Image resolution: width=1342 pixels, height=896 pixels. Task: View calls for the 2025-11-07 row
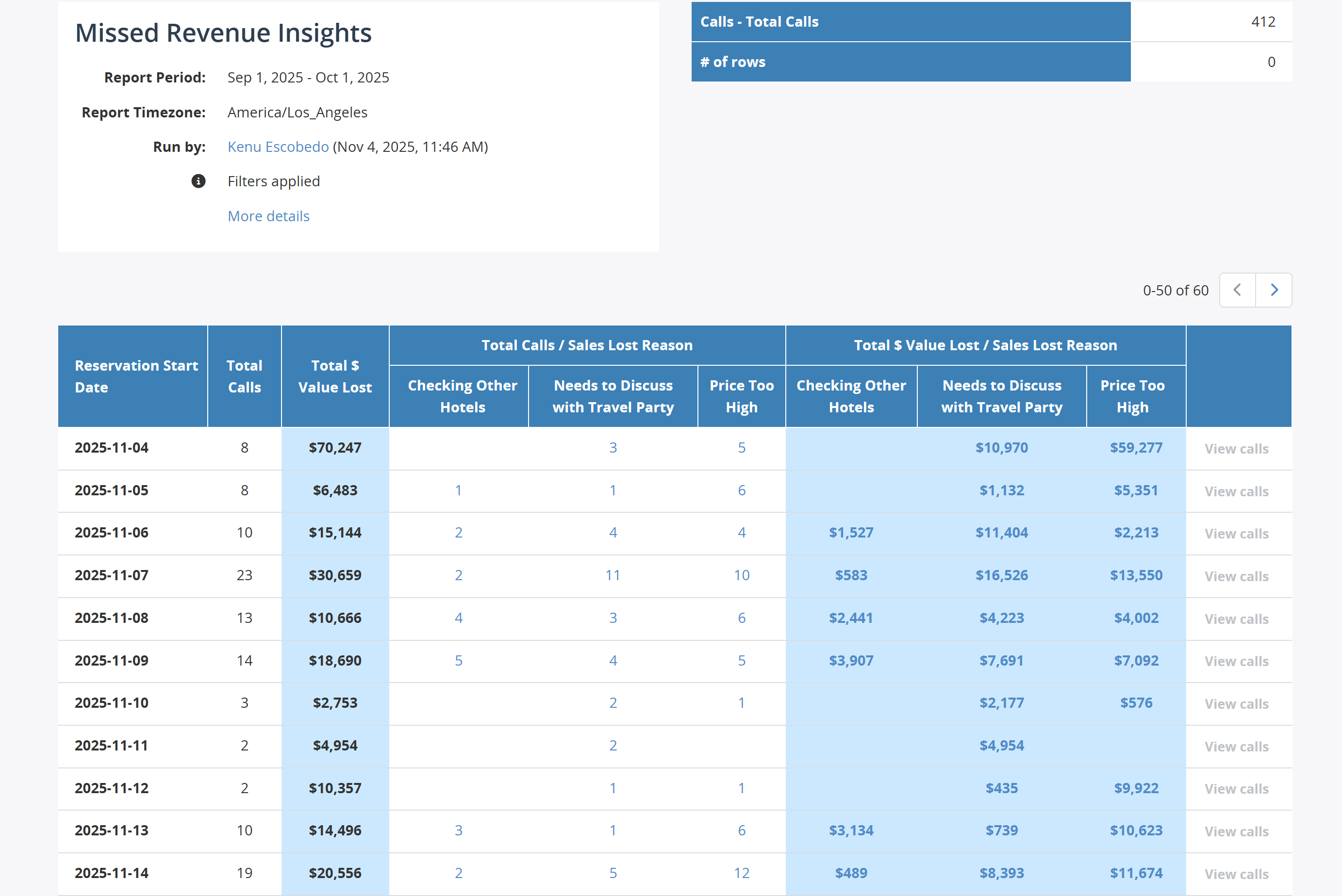pos(1236,576)
